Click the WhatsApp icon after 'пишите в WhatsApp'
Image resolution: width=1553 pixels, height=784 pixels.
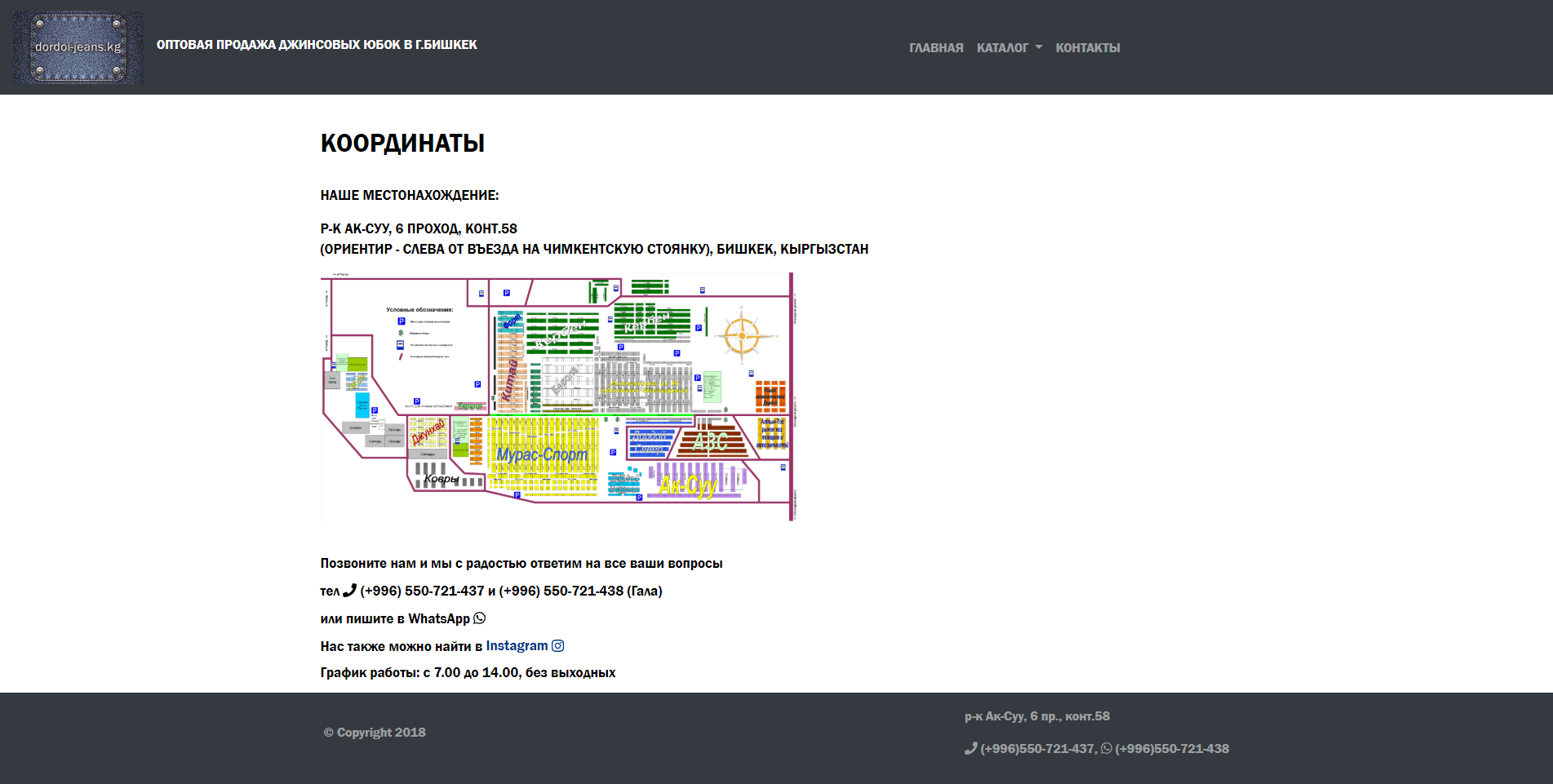[480, 618]
